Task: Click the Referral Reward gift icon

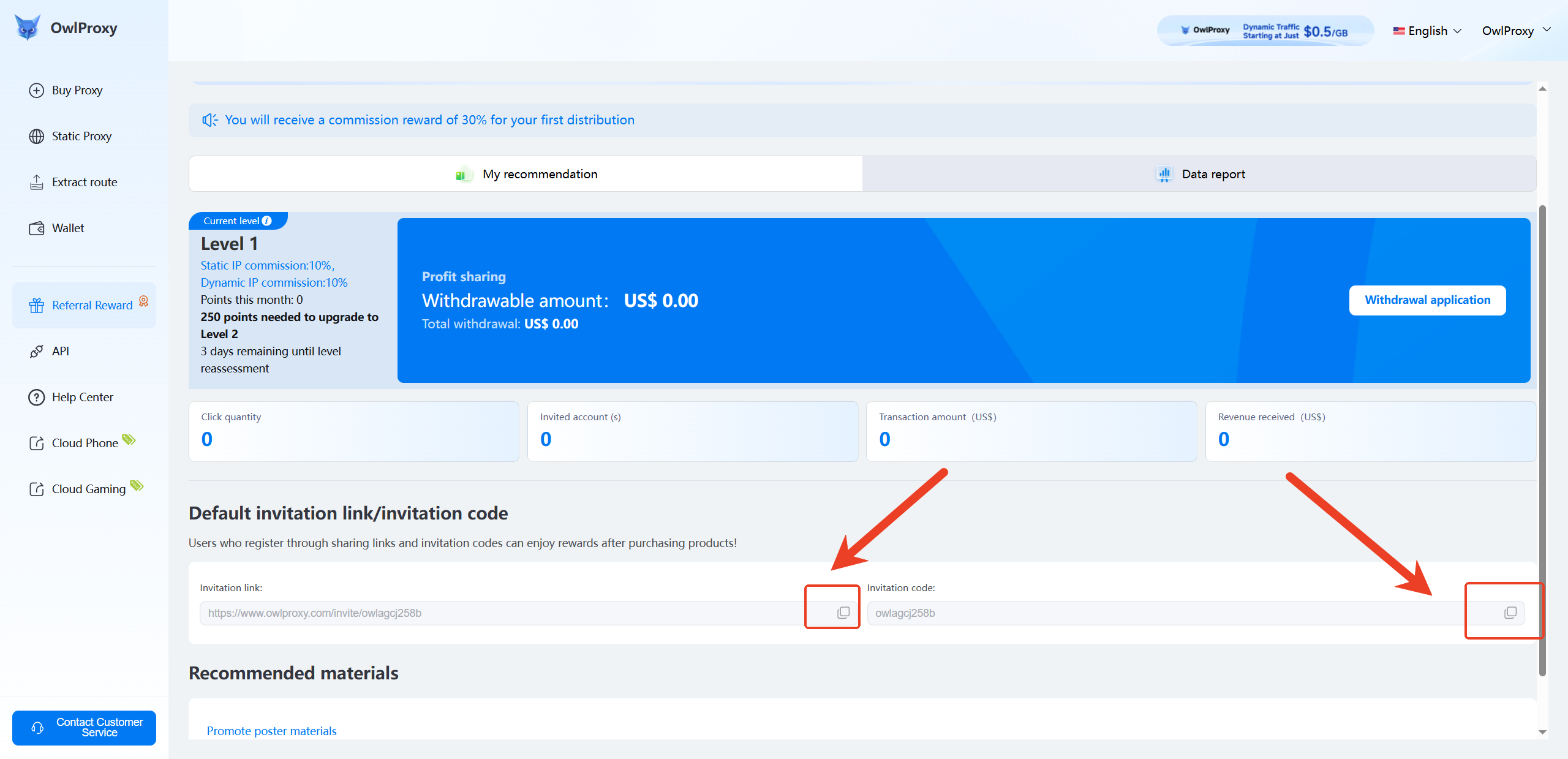Action: coord(37,306)
